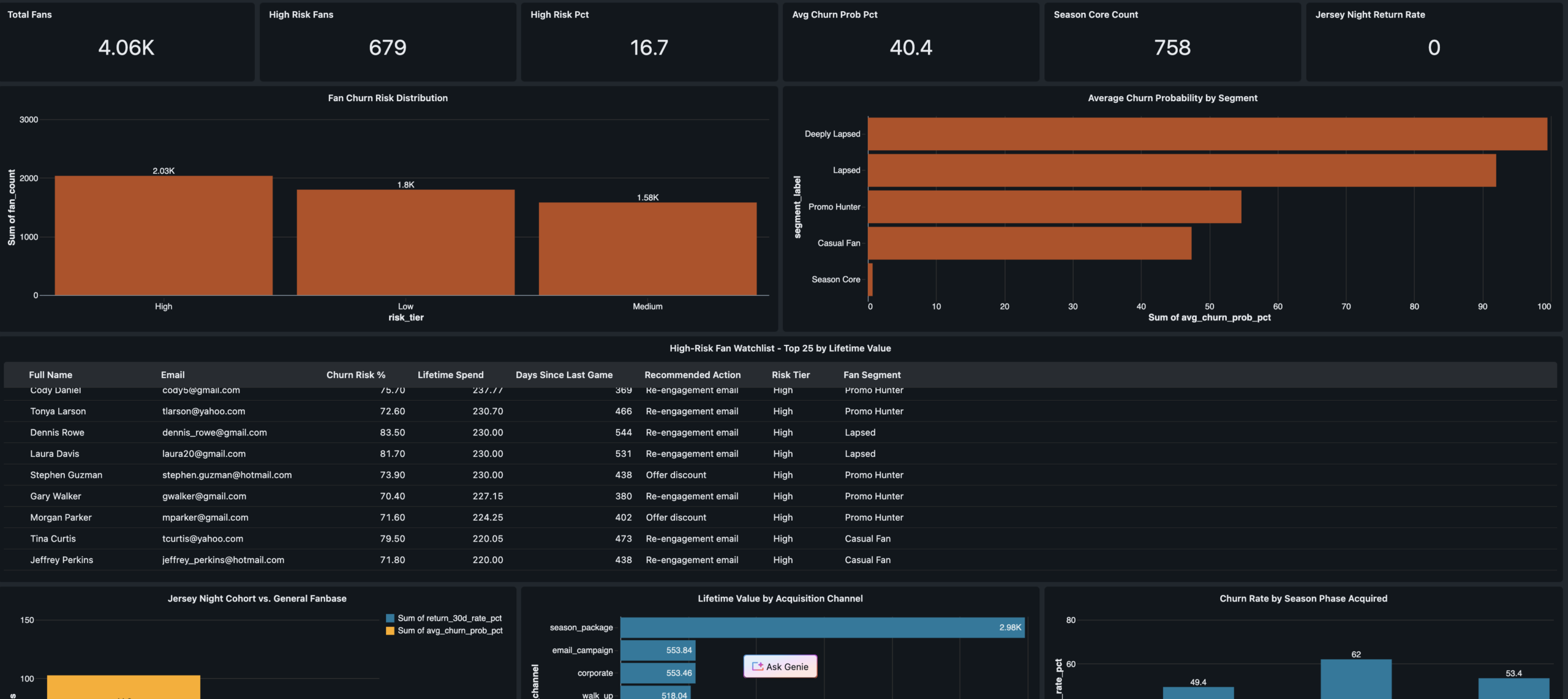The height and width of the screenshot is (699, 1568).
Task: Click Tina Curtis's Casual Fan segment
Action: point(868,538)
